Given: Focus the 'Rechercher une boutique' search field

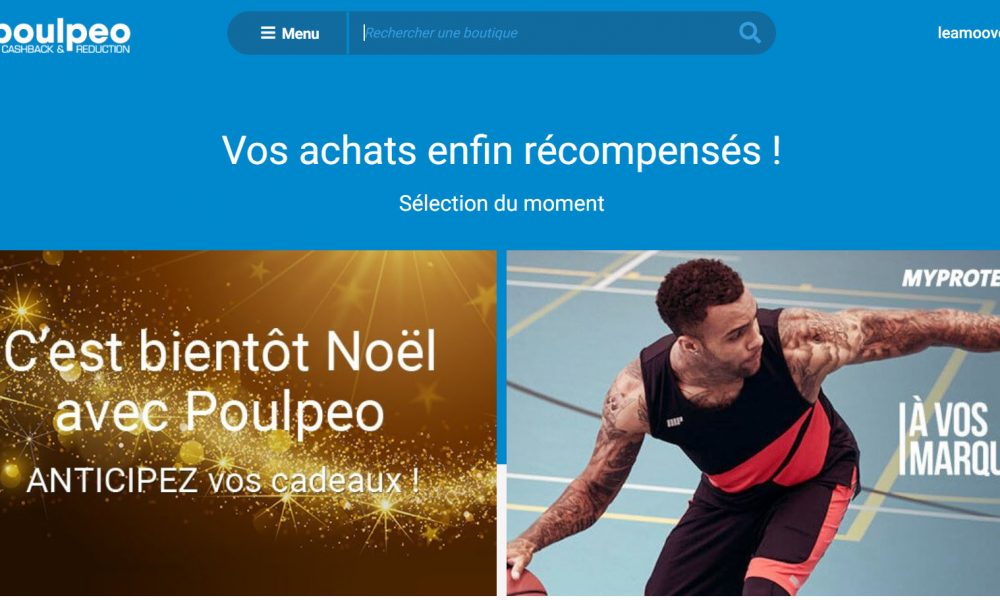Looking at the screenshot, I should click(548, 33).
